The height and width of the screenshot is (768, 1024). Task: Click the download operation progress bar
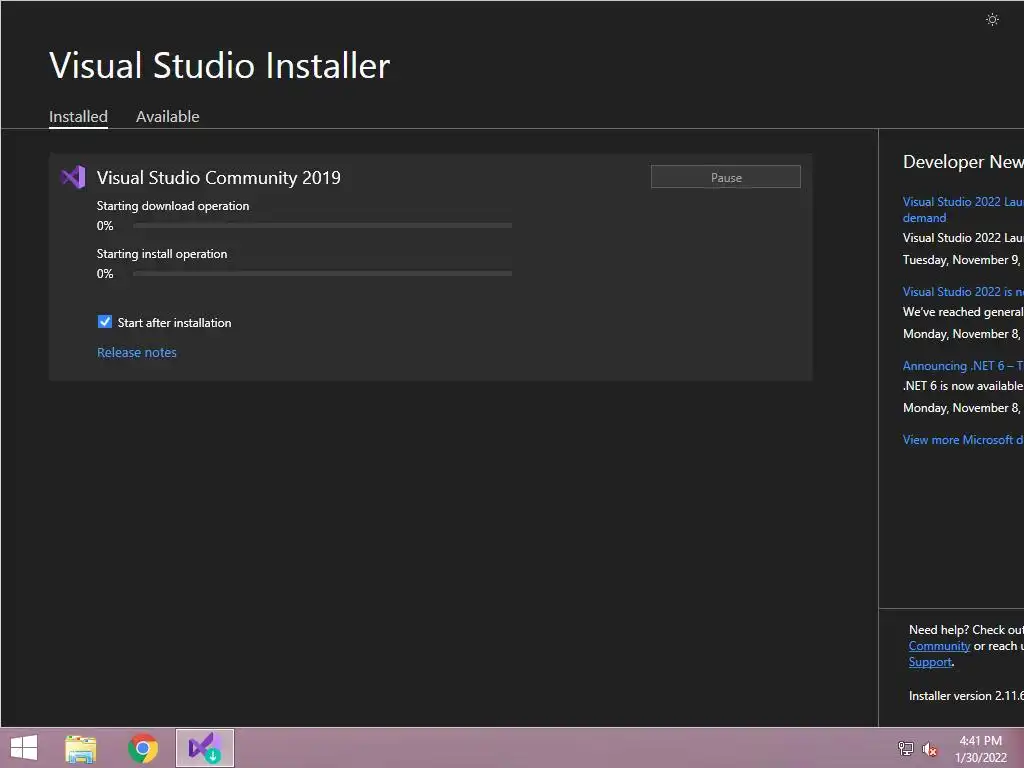tap(323, 225)
